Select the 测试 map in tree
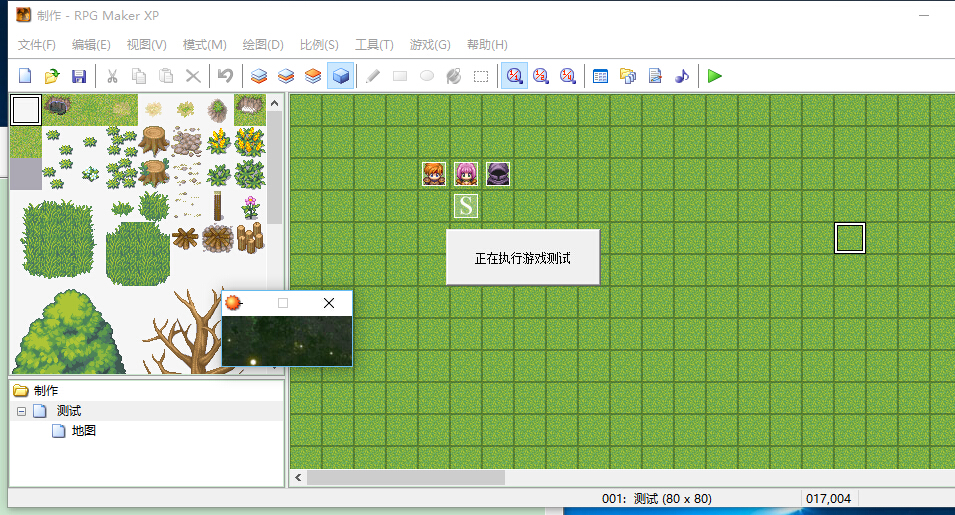This screenshot has width=955, height=515. tap(68, 411)
